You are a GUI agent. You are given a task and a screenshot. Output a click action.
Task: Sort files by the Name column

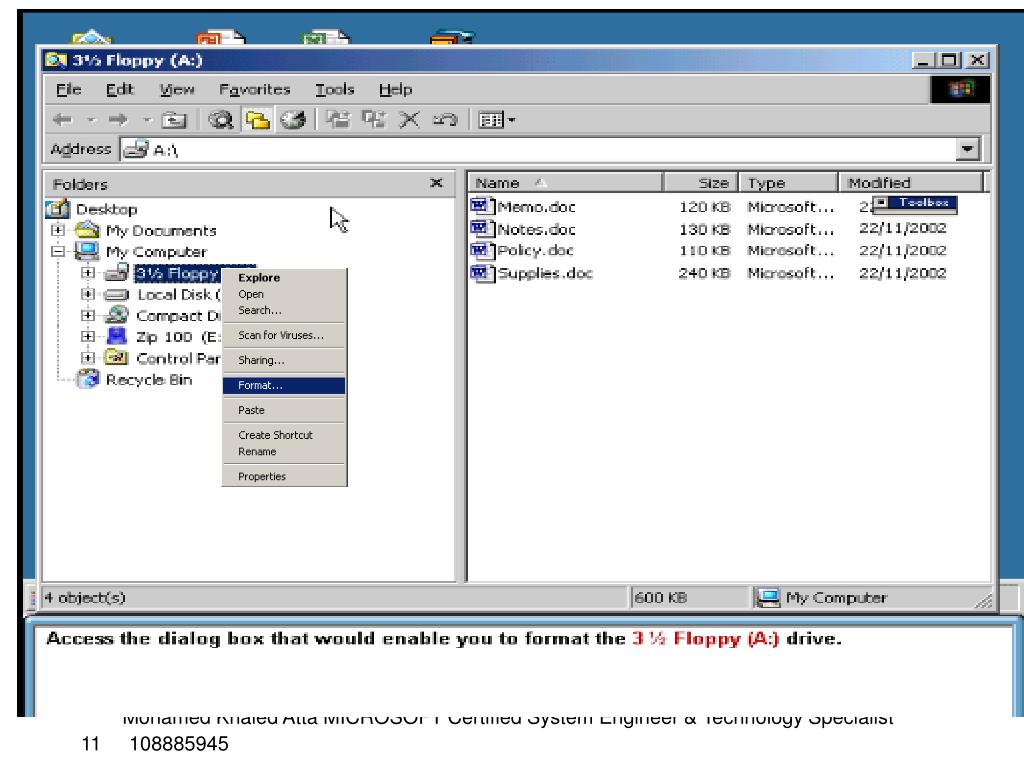click(566, 183)
